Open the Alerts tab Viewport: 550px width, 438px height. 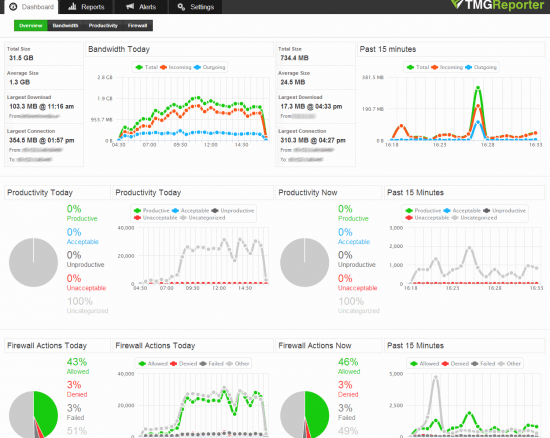pyautogui.click(x=141, y=7)
